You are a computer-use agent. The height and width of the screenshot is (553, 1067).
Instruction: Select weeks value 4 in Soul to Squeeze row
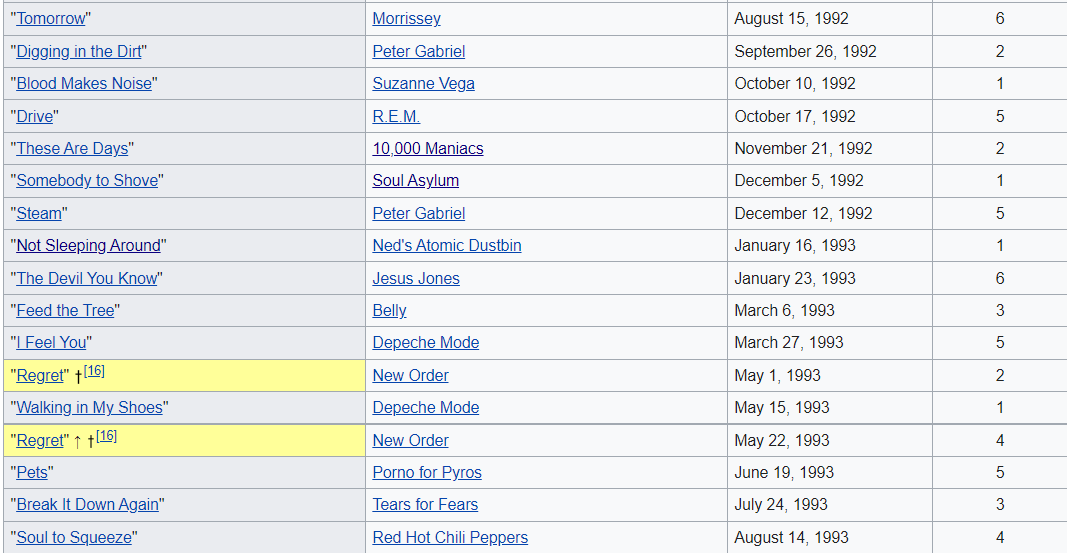(x=1000, y=537)
